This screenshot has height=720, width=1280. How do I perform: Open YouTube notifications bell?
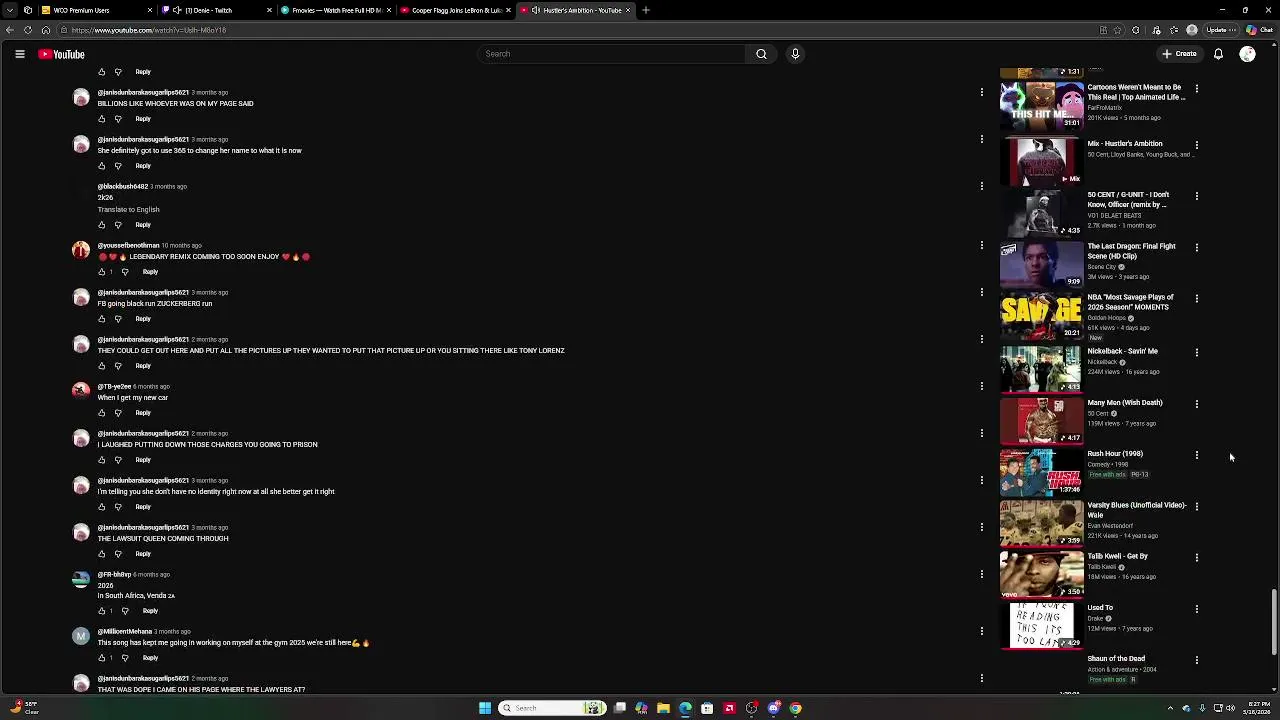(1218, 54)
